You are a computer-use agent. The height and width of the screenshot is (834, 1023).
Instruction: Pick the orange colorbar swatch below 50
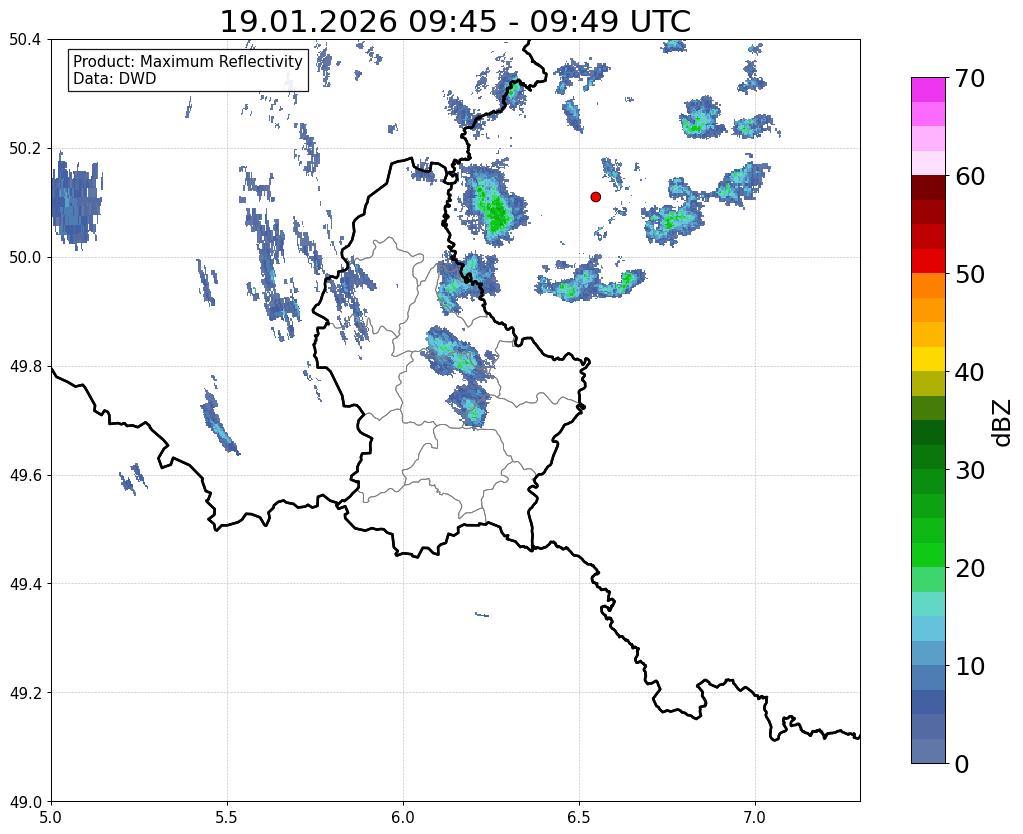point(928,286)
